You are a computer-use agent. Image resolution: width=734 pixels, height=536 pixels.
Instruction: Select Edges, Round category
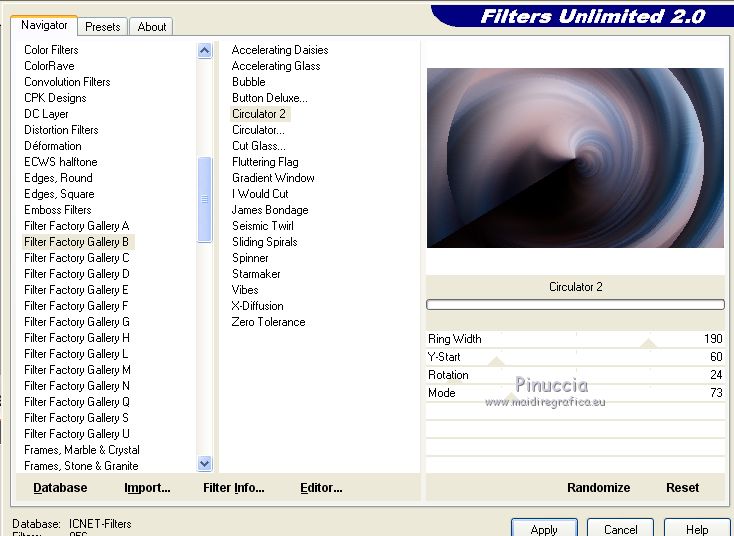pyautogui.click(x=58, y=177)
